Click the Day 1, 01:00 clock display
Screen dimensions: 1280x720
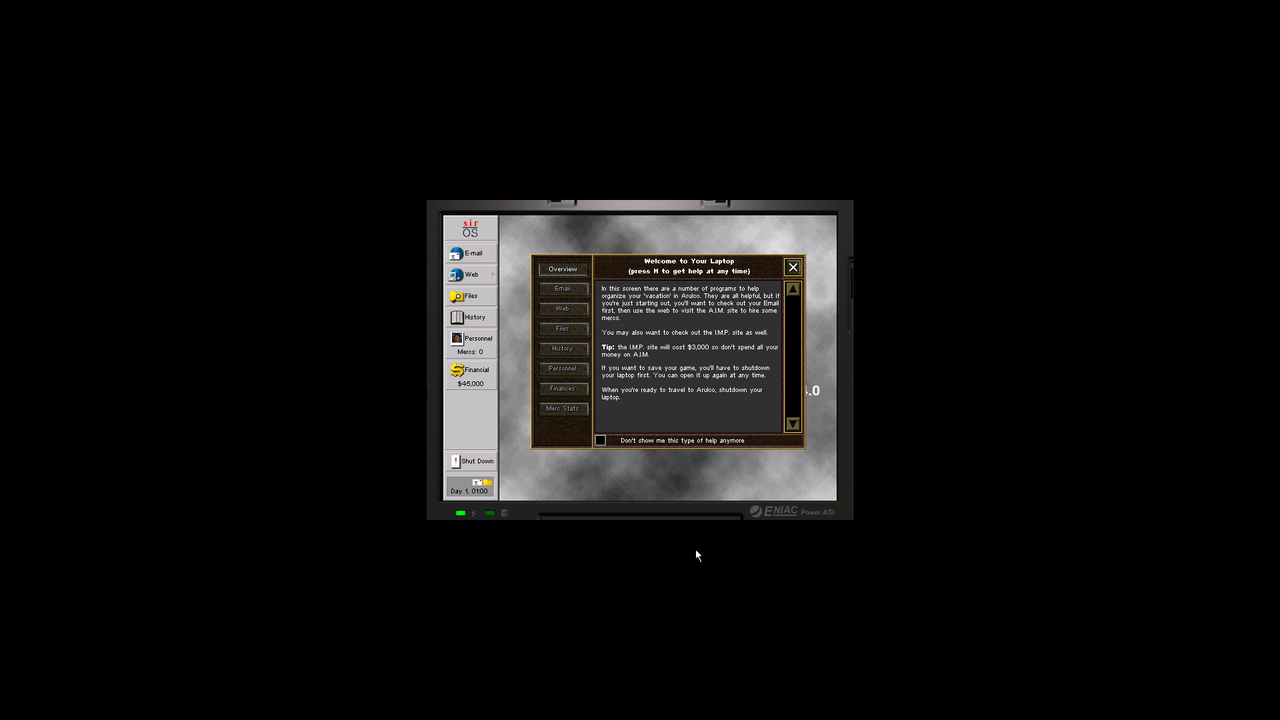click(x=470, y=487)
